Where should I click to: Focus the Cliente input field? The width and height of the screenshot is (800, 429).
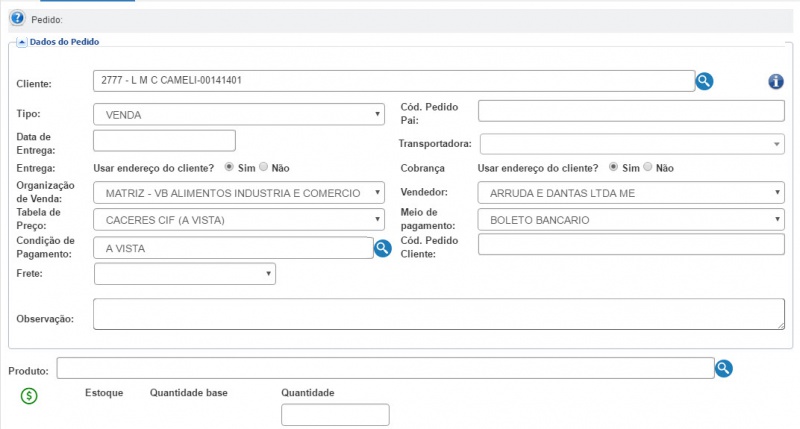[394, 81]
